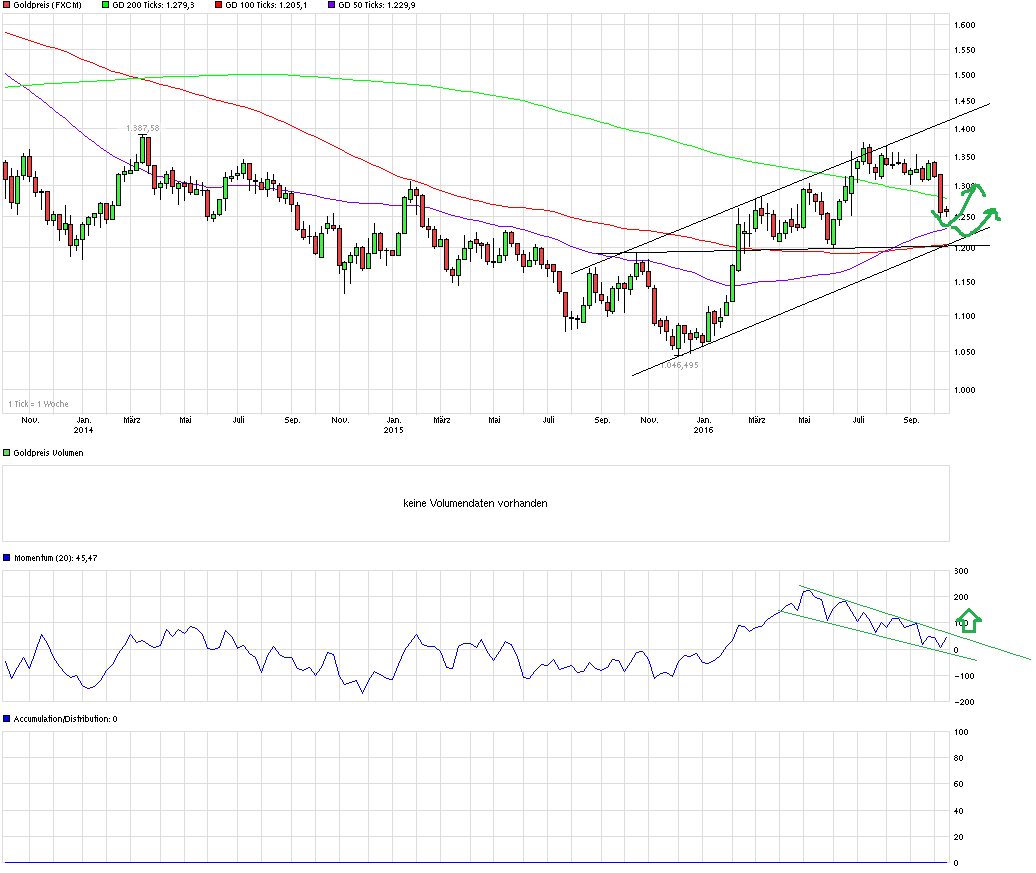Click the 'Accumulation/Distribution: 0' title
This screenshot has height=873, width=1036.
click(65, 718)
